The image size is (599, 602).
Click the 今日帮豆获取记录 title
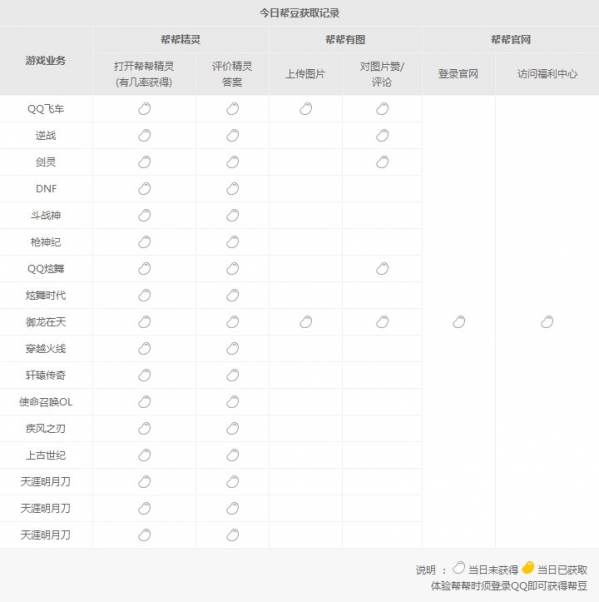click(x=300, y=13)
